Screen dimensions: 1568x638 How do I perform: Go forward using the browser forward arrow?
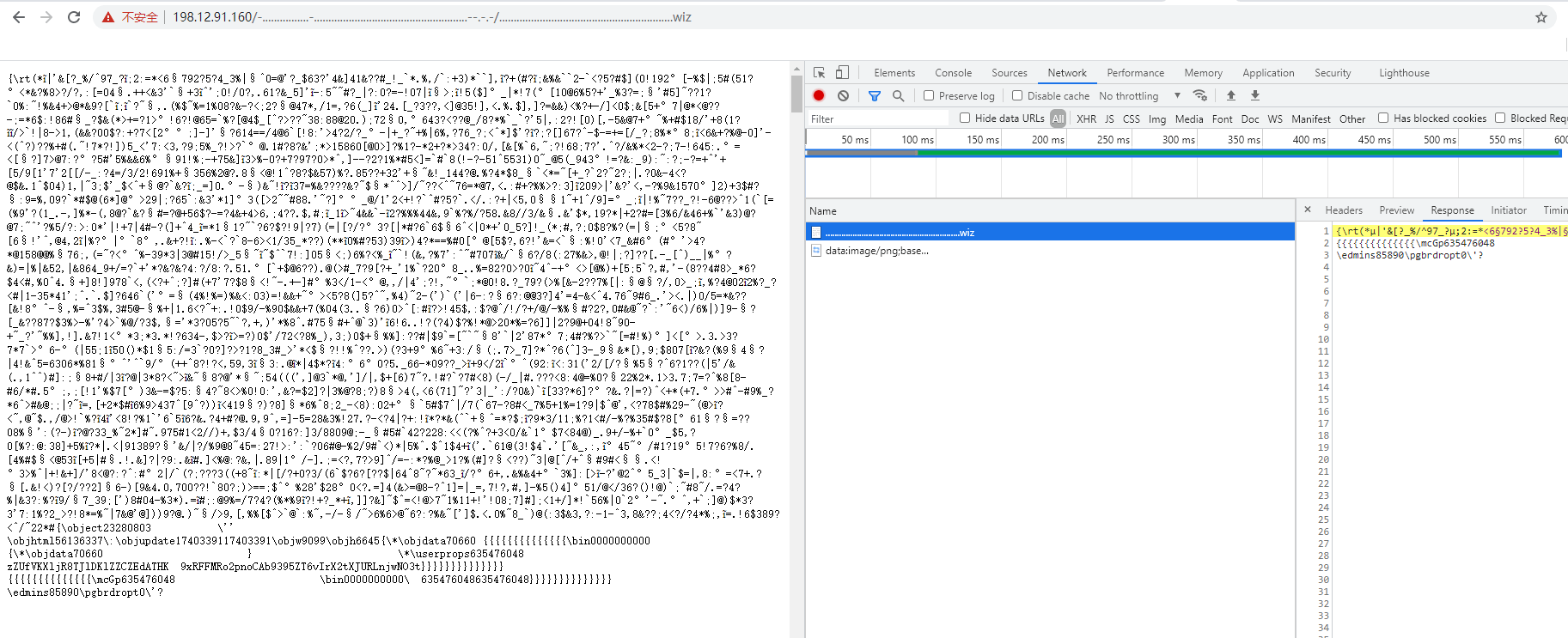coord(46,17)
